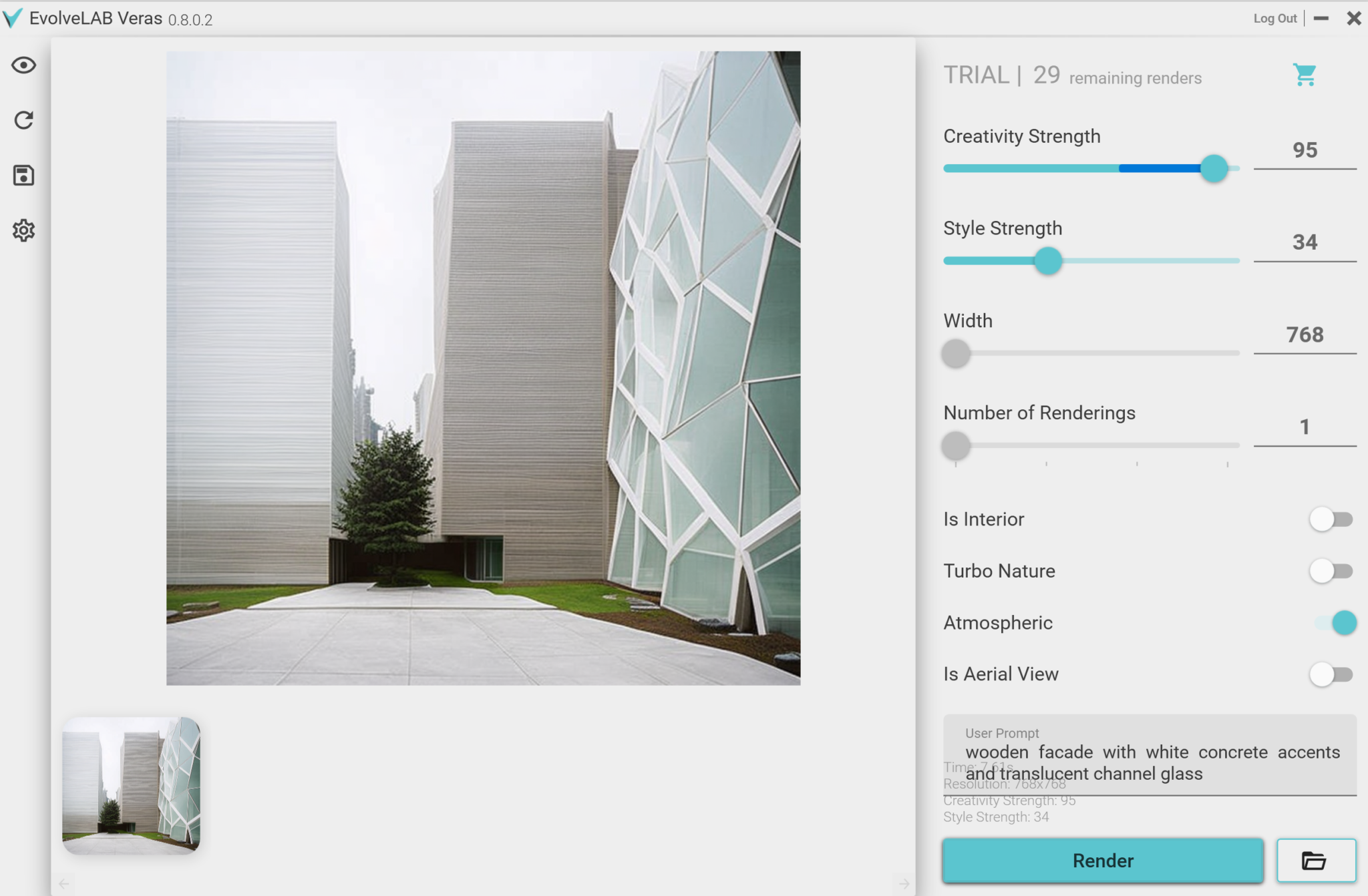Select the TRIAL remaining renders label

point(1071,75)
